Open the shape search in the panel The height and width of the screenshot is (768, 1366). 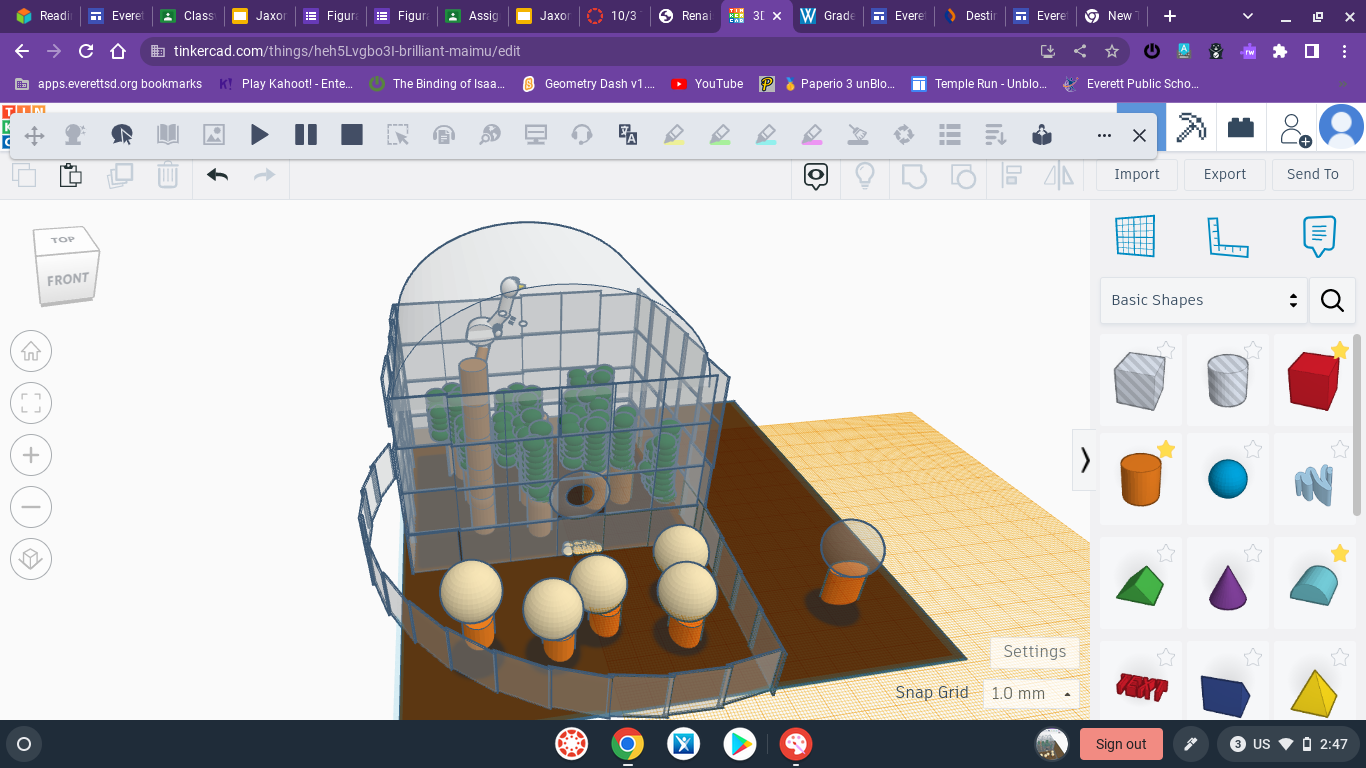pyautogui.click(x=1332, y=300)
